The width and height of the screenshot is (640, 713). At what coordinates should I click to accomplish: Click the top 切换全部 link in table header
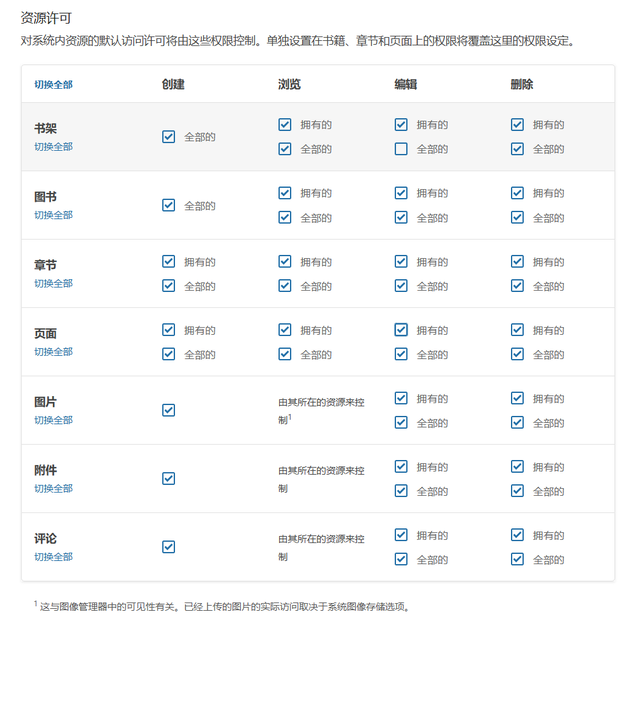(x=53, y=85)
